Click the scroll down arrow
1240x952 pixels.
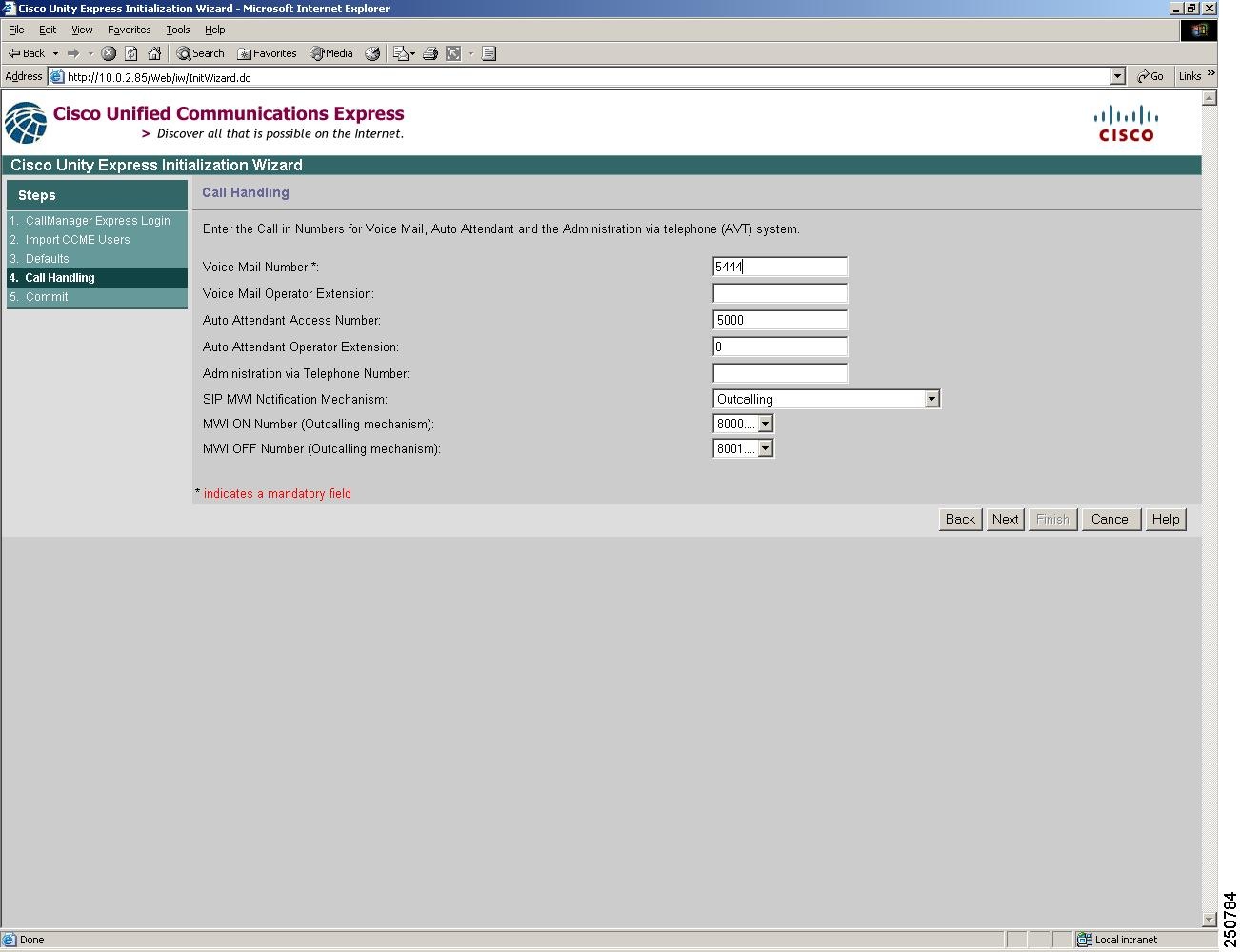click(x=1210, y=921)
